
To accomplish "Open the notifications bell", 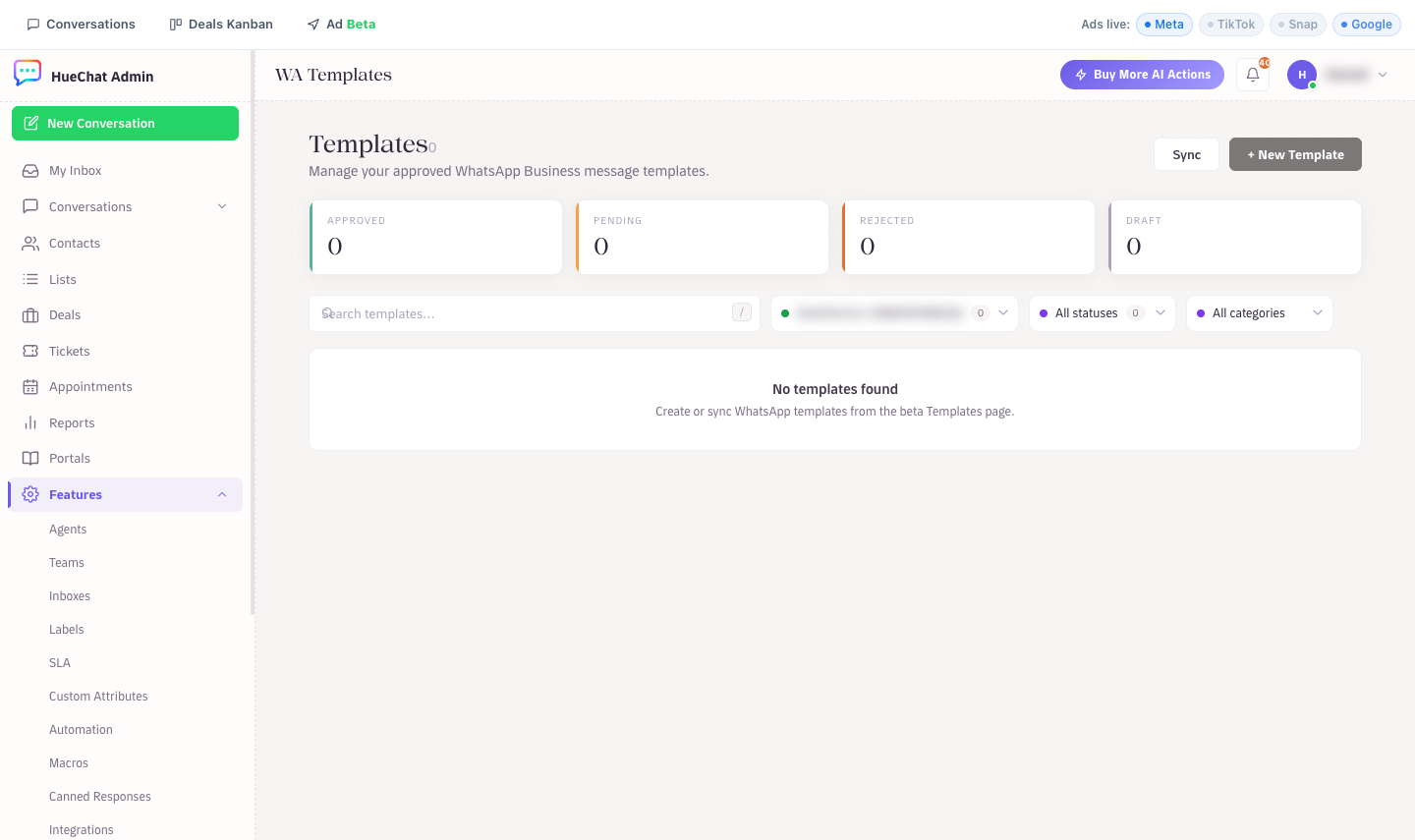I will click(x=1253, y=75).
